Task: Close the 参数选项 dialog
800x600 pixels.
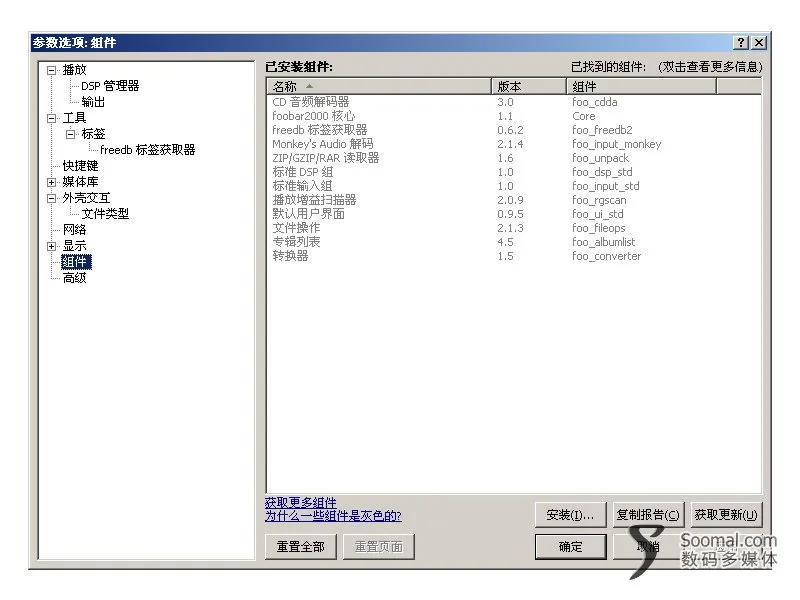Action: (759, 43)
